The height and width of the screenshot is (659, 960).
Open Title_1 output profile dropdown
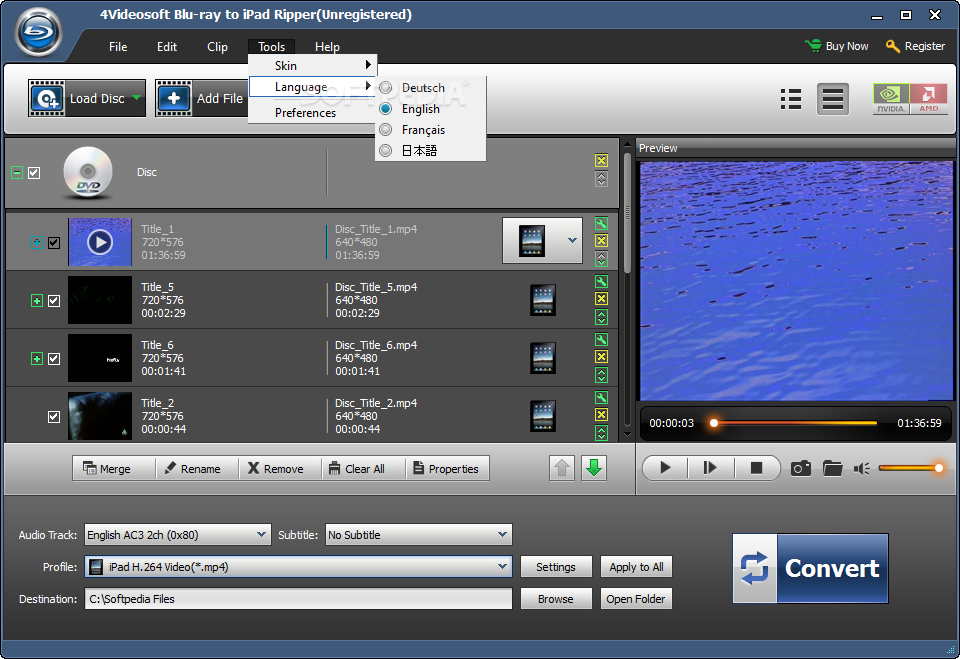click(x=572, y=240)
